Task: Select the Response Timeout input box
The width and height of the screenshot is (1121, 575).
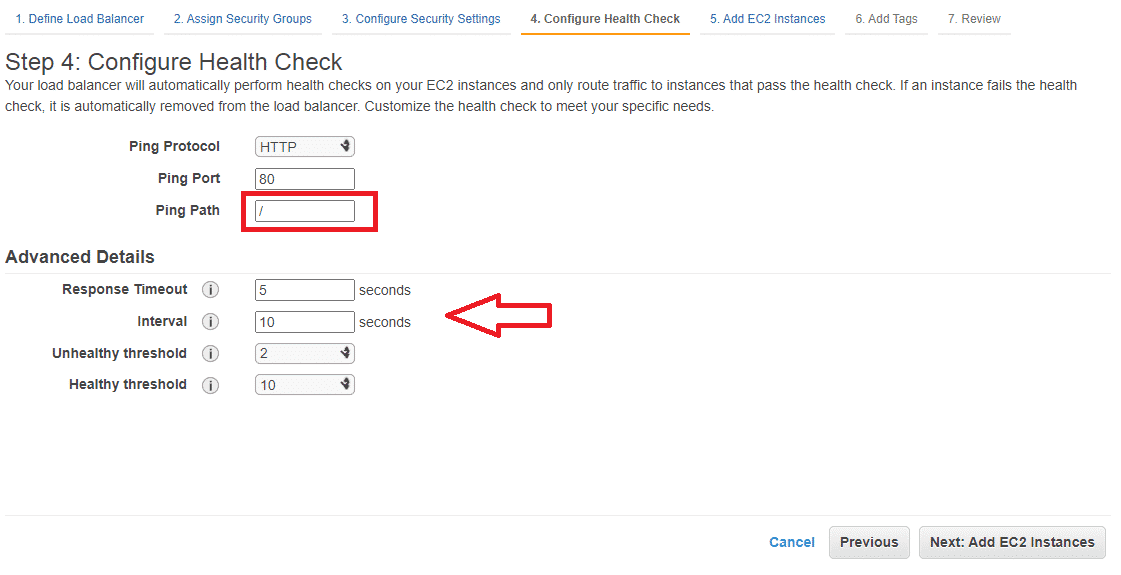Action: [305, 290]
